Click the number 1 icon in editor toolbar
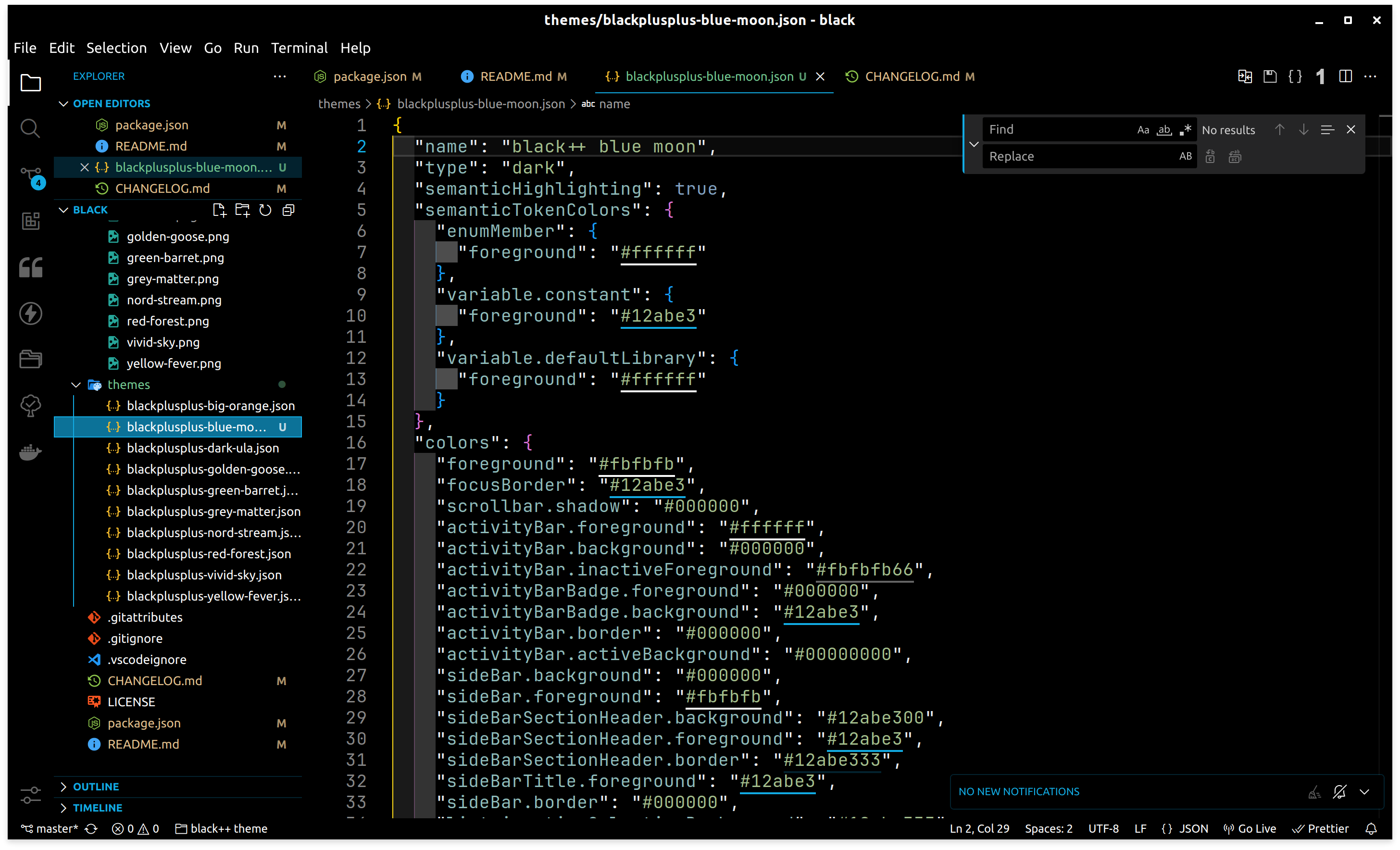The width and height of the screenshot is (1400, 850). click(1321, 76)
